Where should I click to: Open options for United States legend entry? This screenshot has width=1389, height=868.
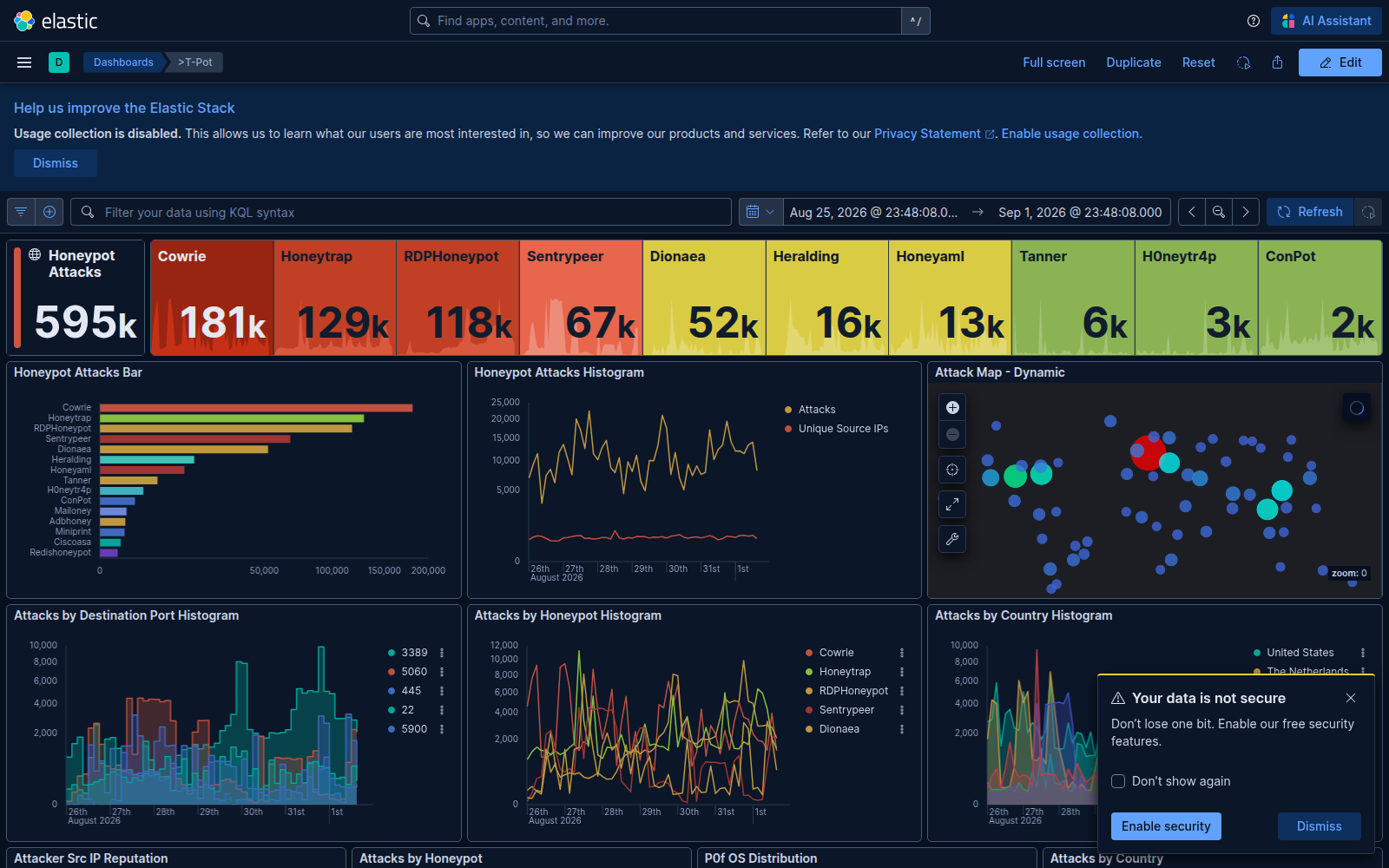(1363, 653)
